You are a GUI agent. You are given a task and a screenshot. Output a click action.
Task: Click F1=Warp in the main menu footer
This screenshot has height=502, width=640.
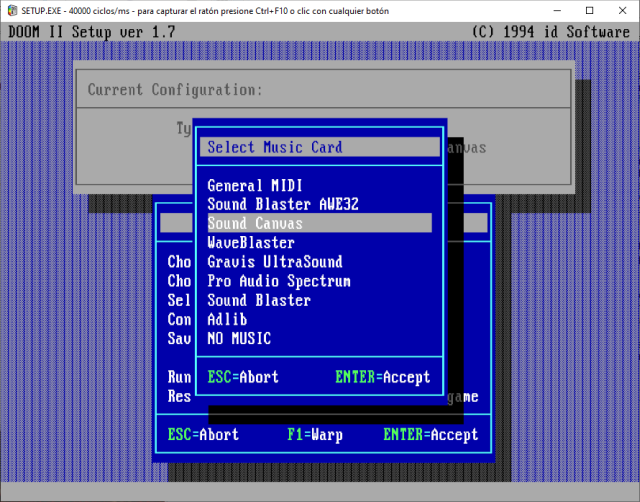click(x=315, y=434)
